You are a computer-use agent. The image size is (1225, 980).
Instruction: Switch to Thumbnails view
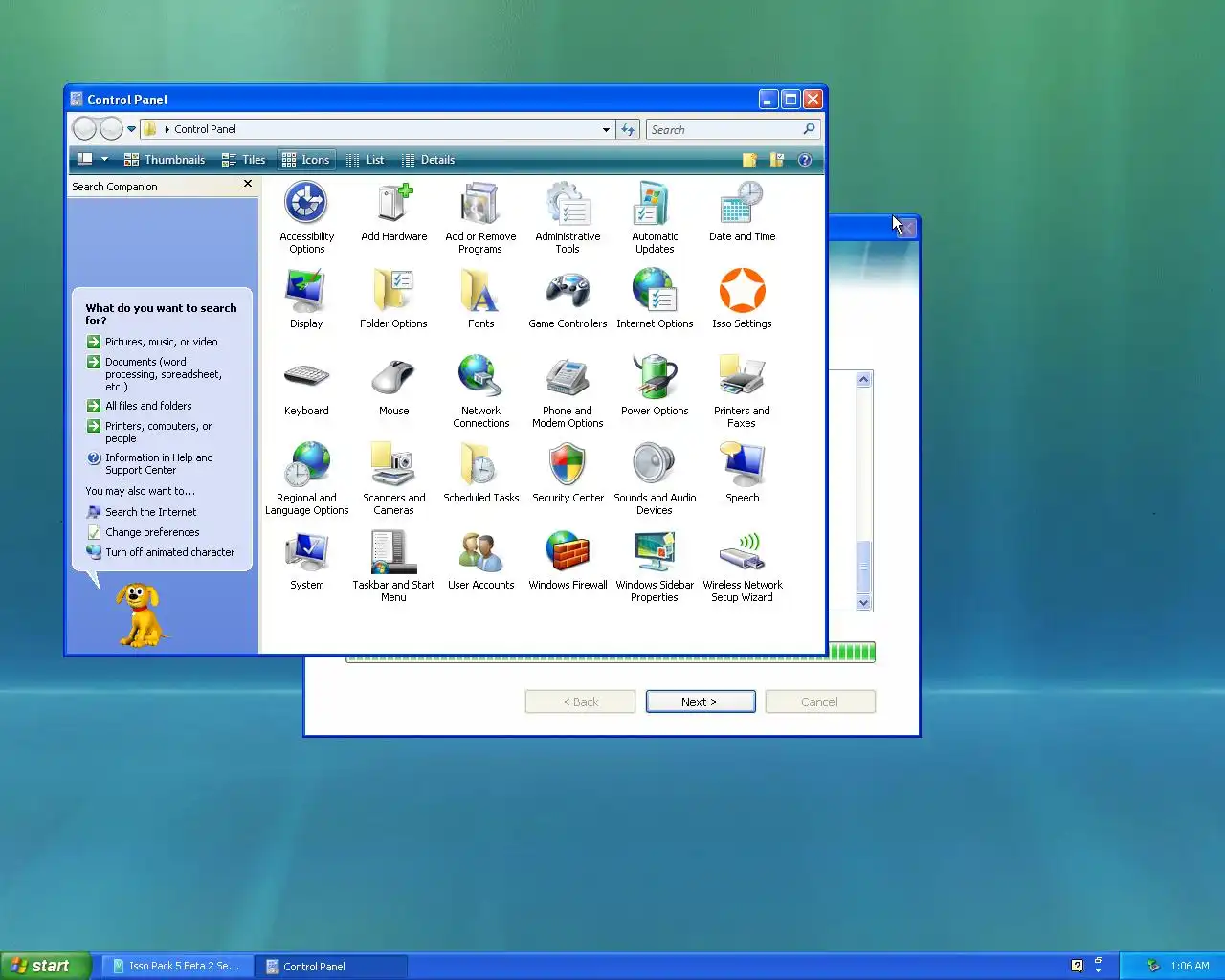click(165, 160)
